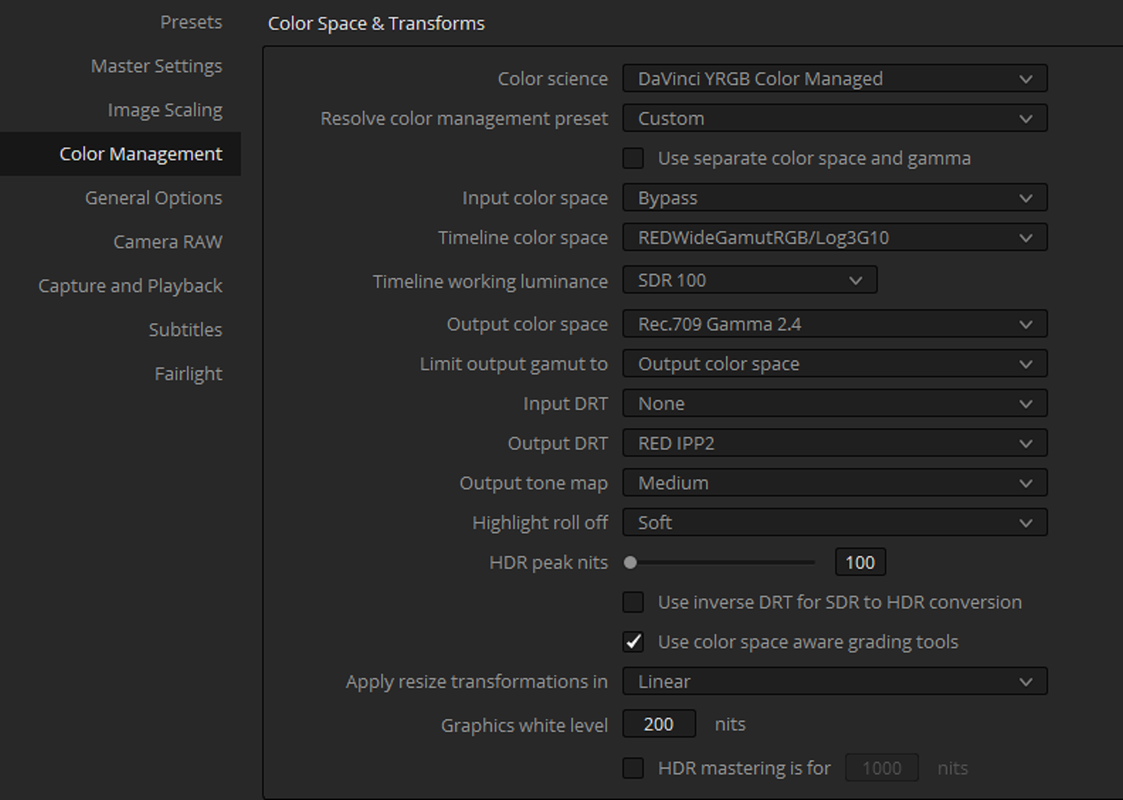Enable Use separate color space and gamma

point(633,158)
